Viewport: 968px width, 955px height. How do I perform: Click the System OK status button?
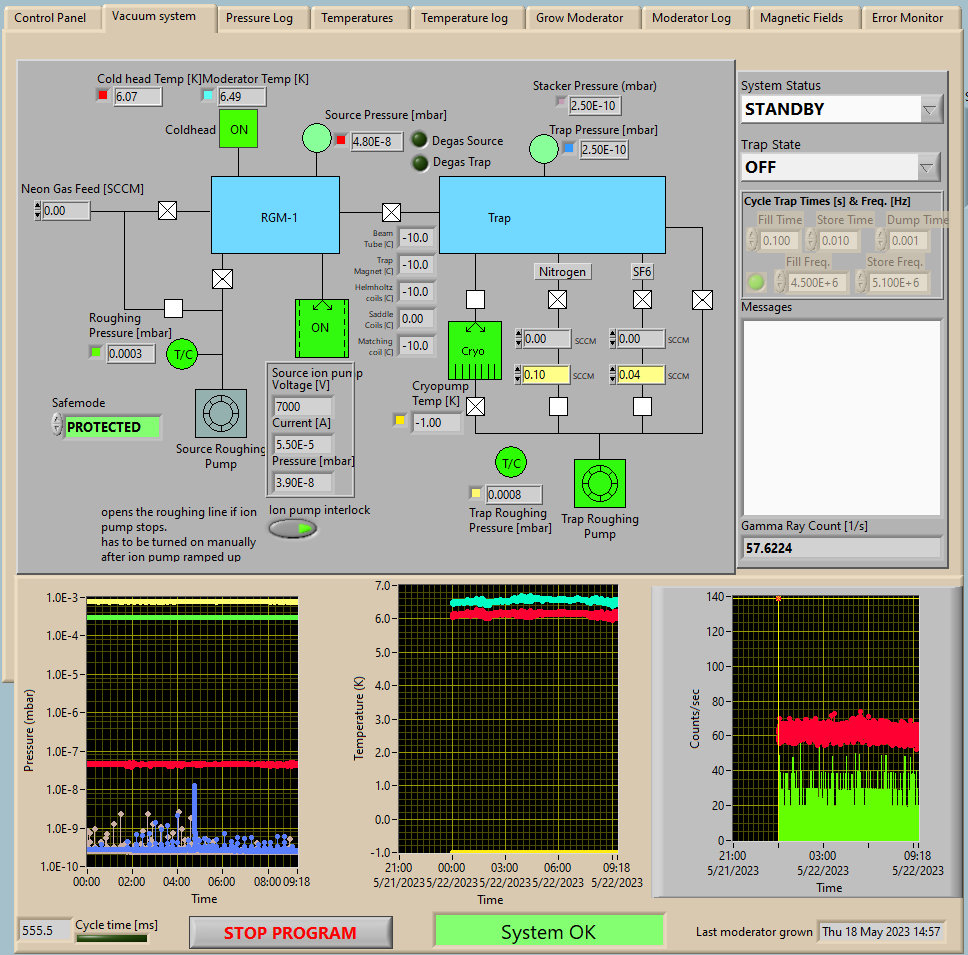(548, 932)
